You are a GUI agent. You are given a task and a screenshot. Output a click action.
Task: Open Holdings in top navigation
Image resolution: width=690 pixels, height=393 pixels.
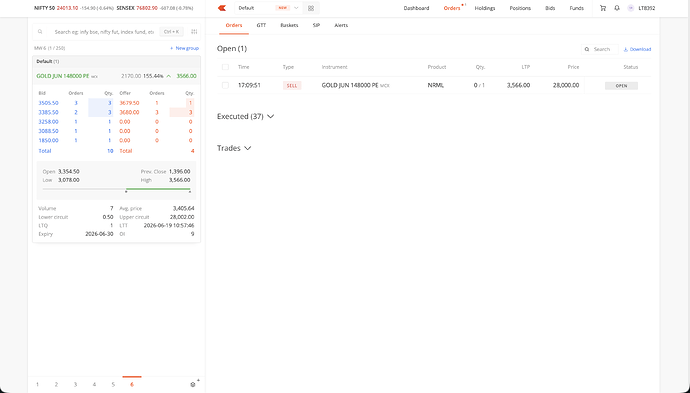[x=484, y=8]
